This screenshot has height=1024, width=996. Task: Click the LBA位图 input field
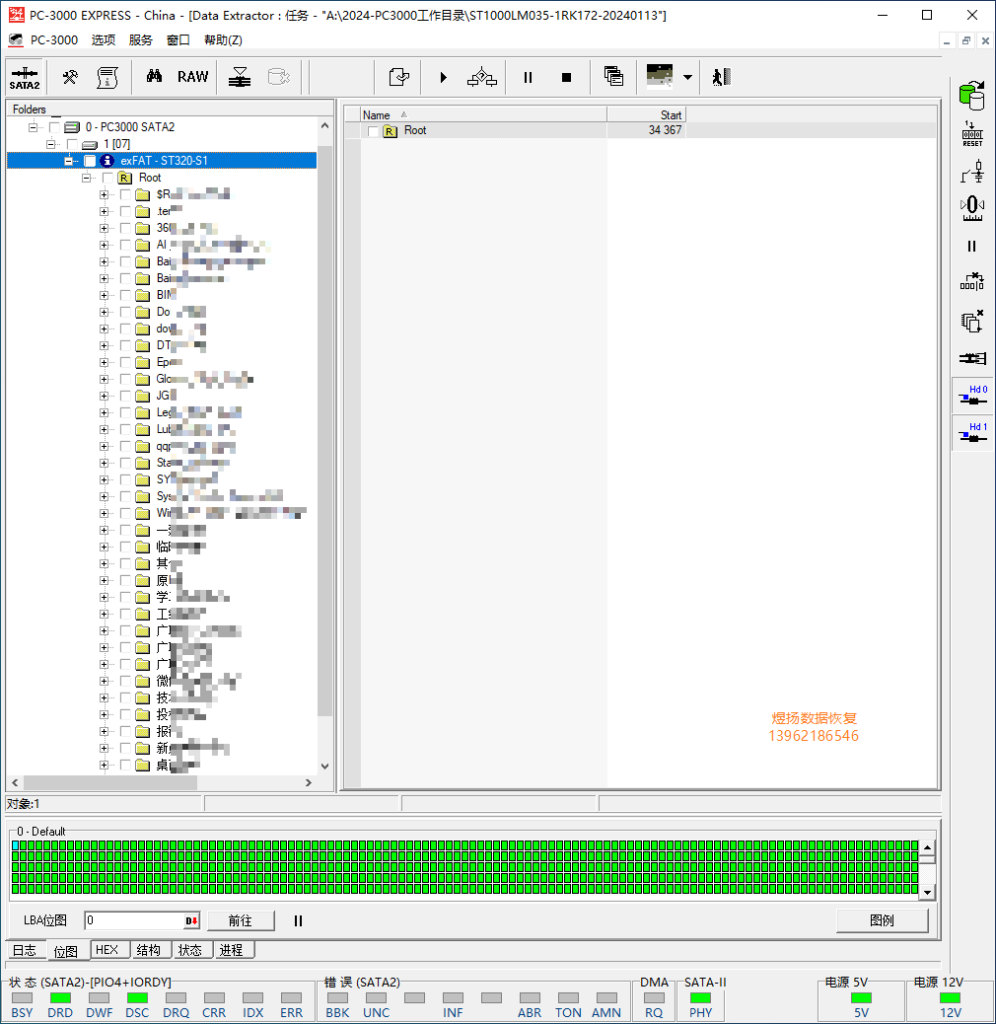(x=133, y=921)
